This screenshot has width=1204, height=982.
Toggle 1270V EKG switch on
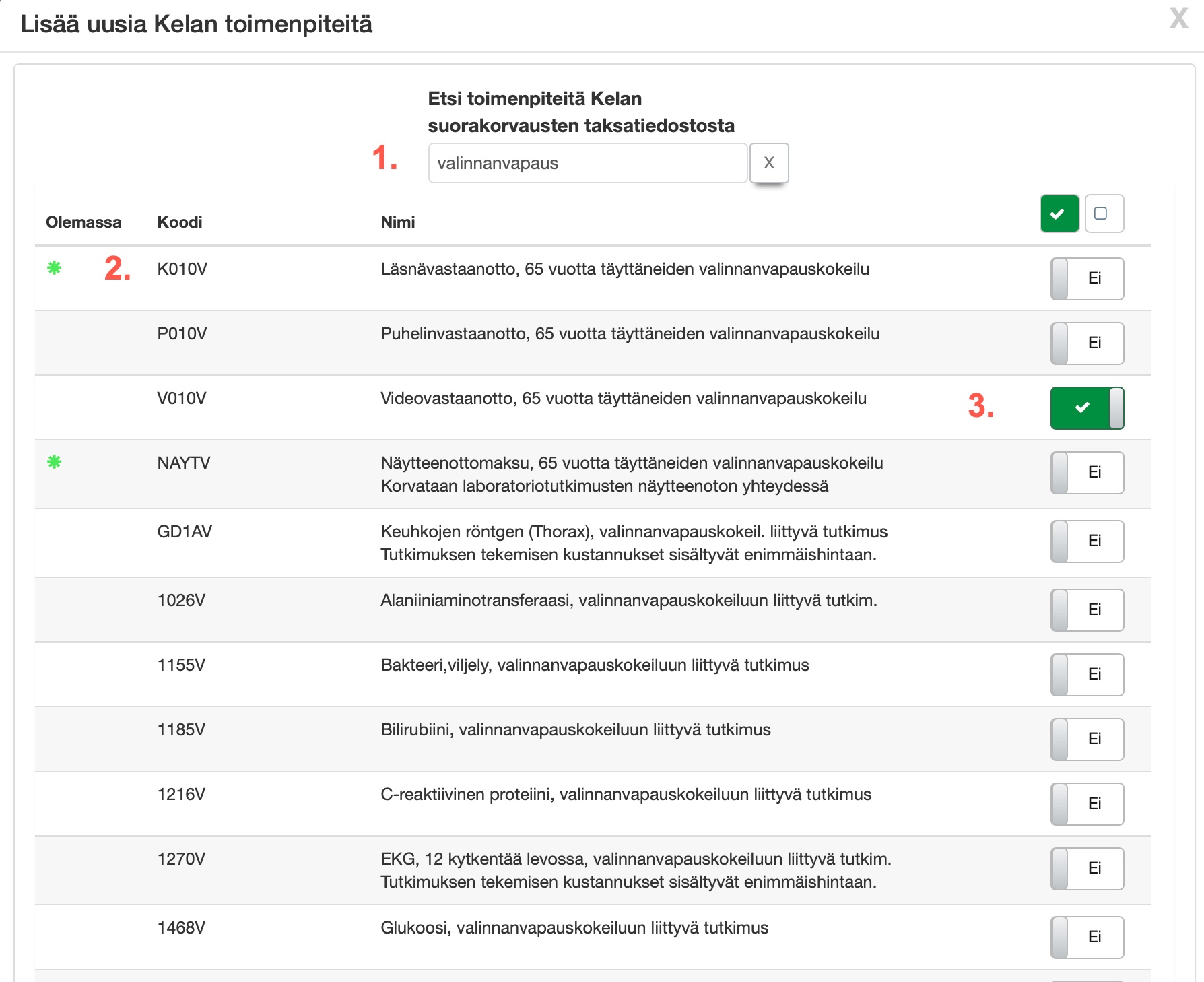1086,868
